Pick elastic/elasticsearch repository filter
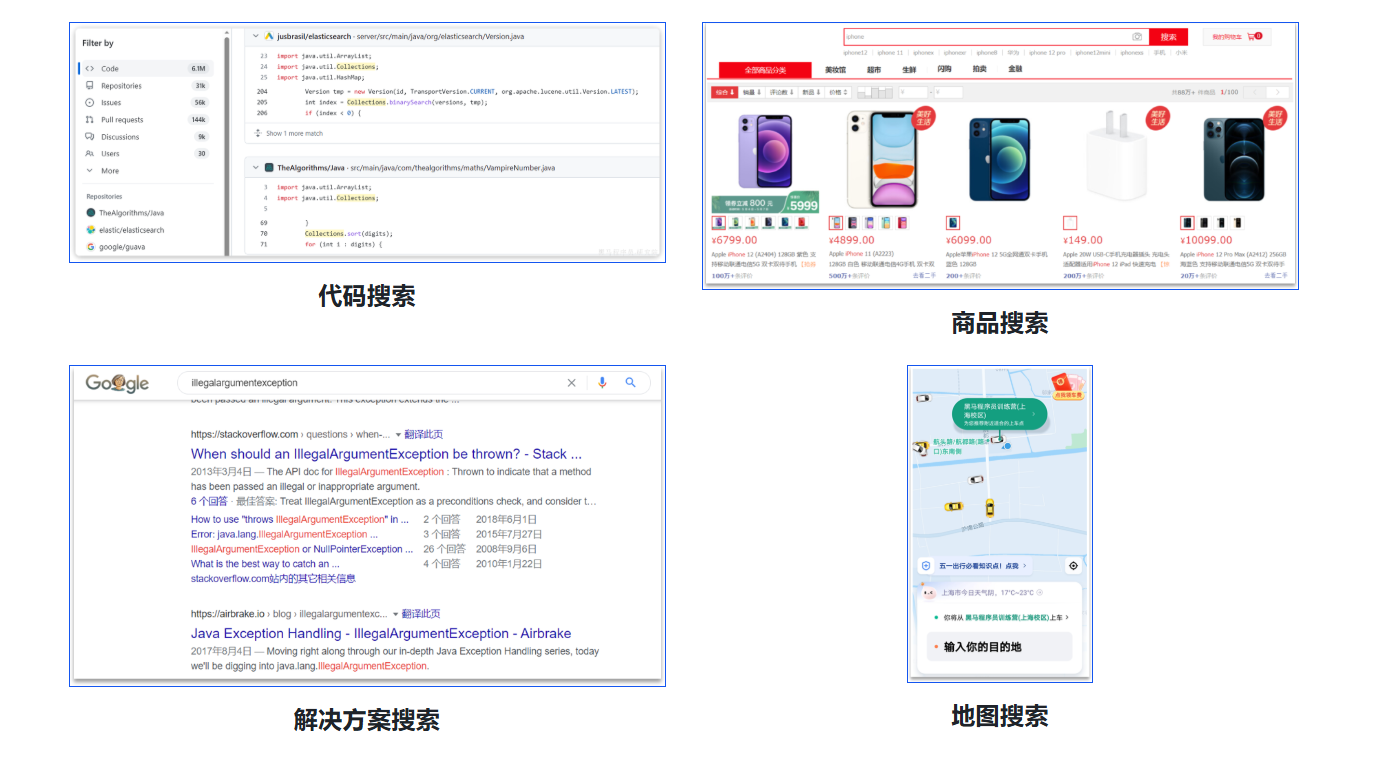 point(125,230)
